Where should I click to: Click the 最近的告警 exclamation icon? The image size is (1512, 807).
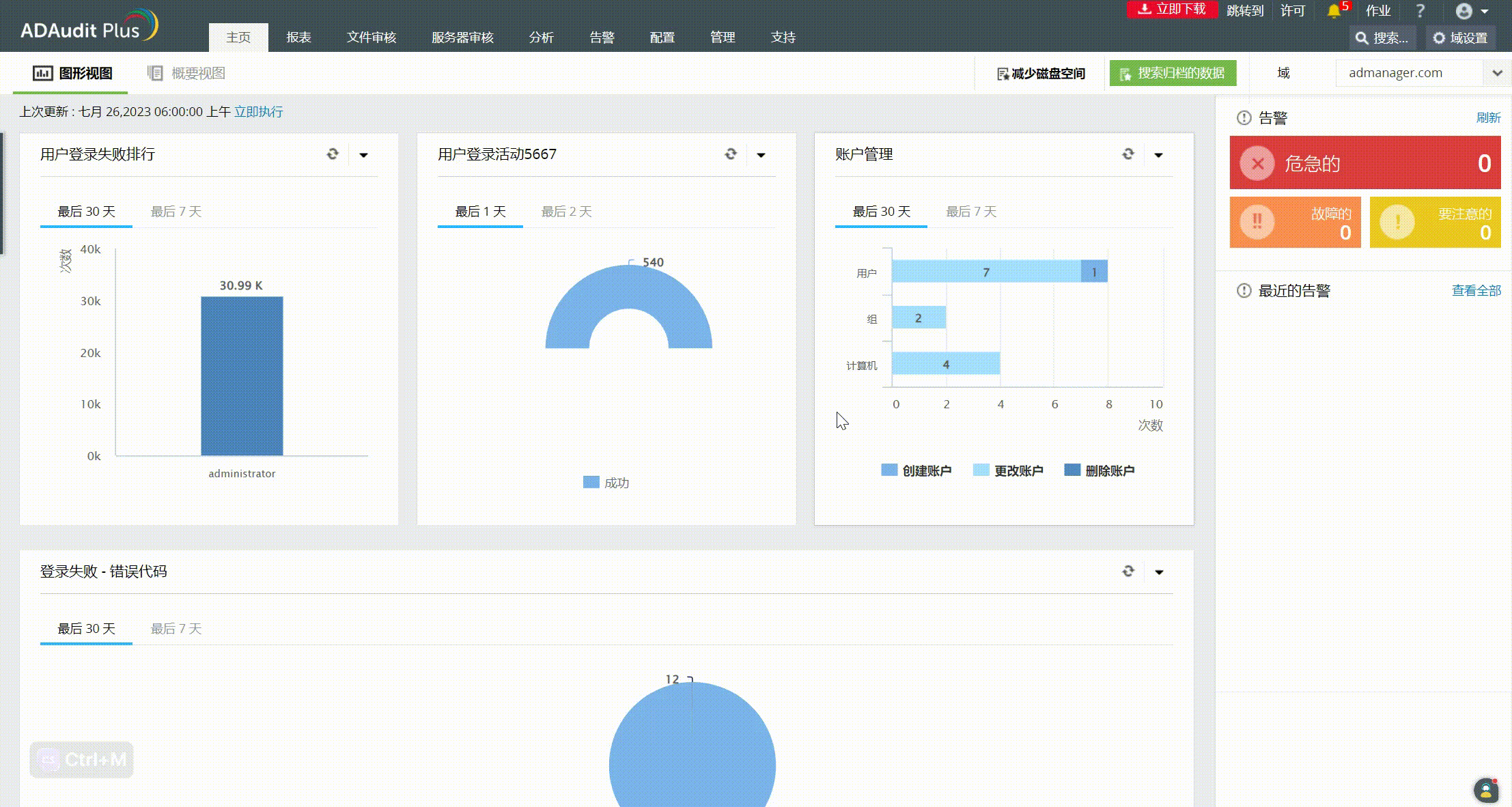pyautogui.click(x=1244, y=290)
